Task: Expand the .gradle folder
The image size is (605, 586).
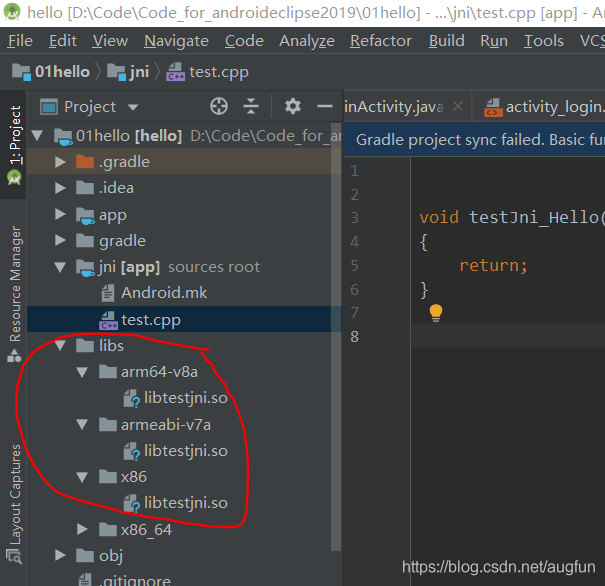Action: point(60,162)
